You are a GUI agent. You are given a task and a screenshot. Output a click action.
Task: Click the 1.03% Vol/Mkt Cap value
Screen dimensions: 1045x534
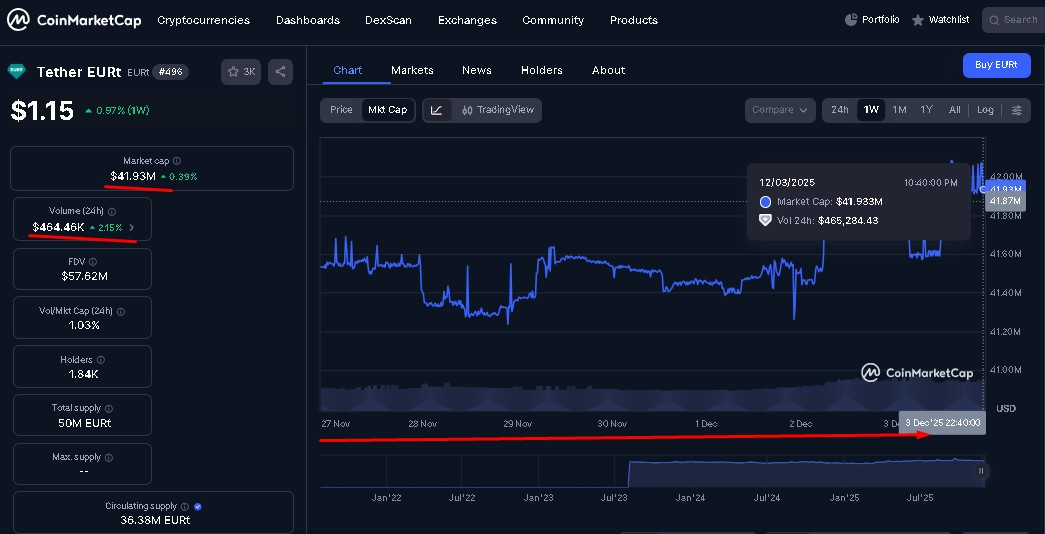(x=84, y=325)
